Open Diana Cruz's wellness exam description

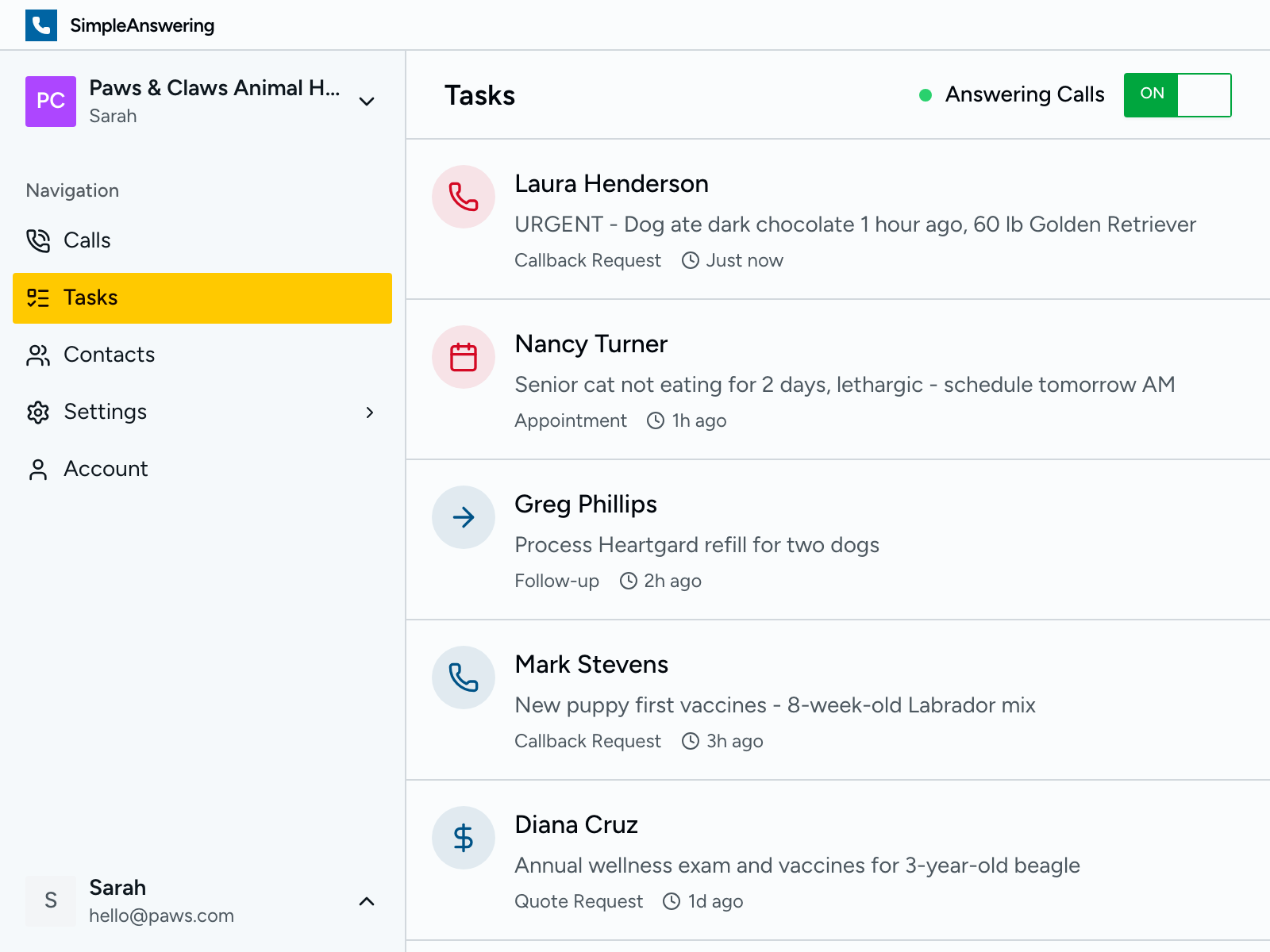pos(796,866)
